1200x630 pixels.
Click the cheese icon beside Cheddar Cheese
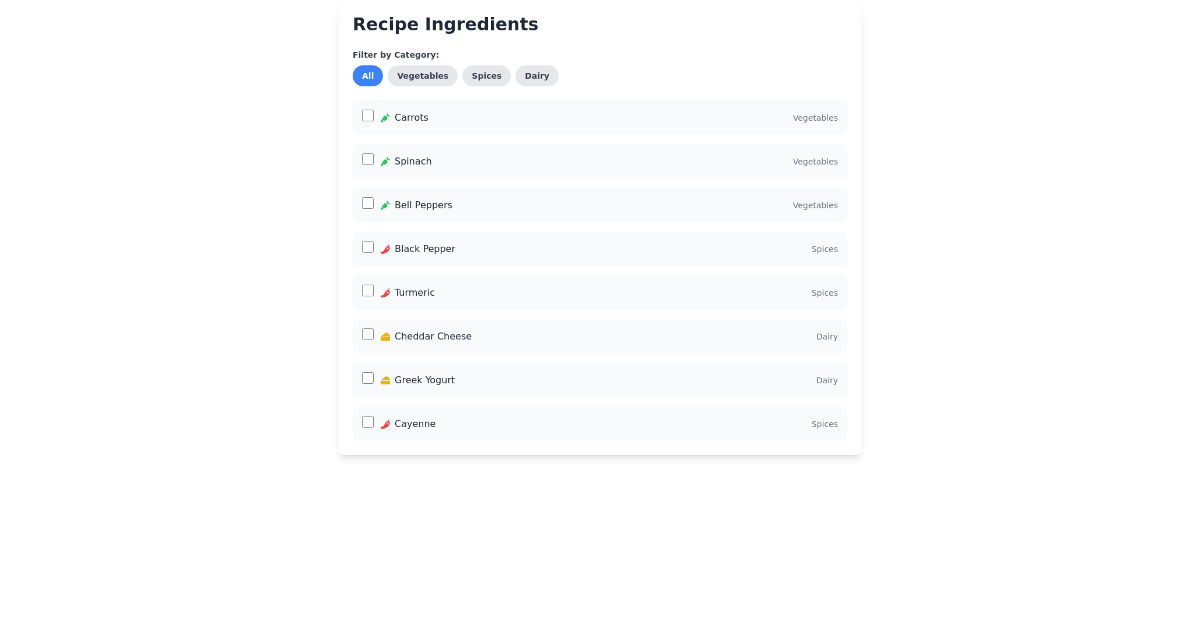point(385,336)
